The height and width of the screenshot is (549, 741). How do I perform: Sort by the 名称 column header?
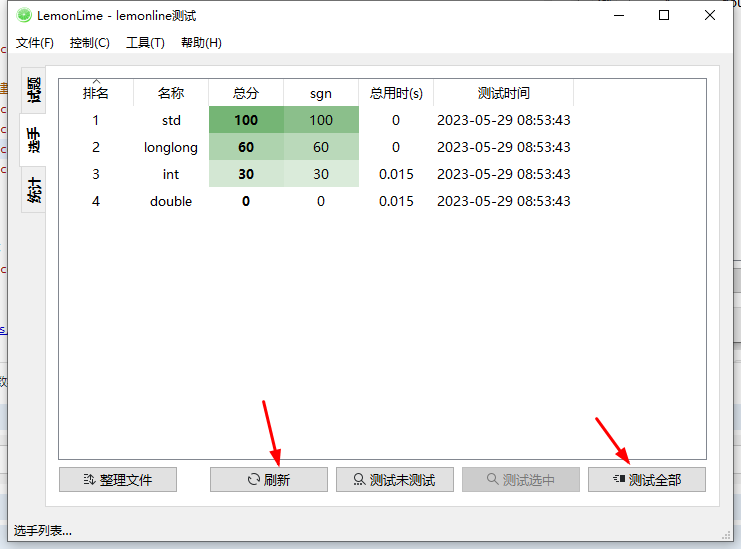pos(171,93)
